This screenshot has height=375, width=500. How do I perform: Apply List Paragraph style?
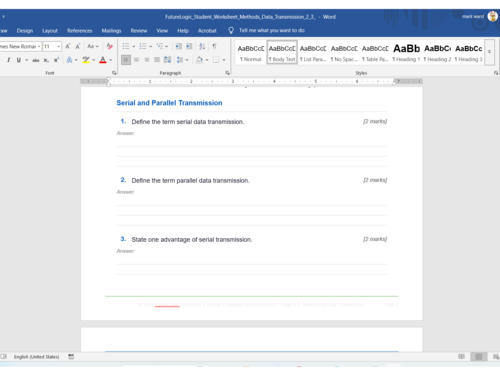313,52
